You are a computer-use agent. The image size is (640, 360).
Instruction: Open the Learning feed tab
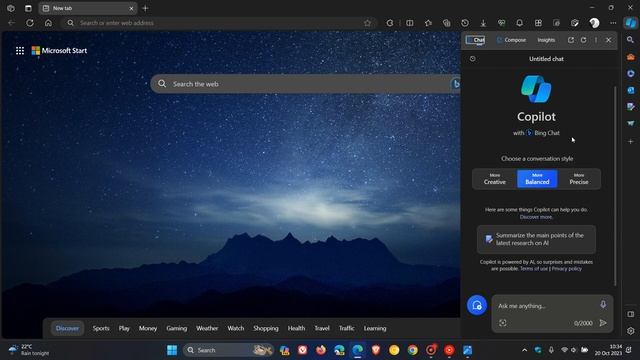coord(375,328)
